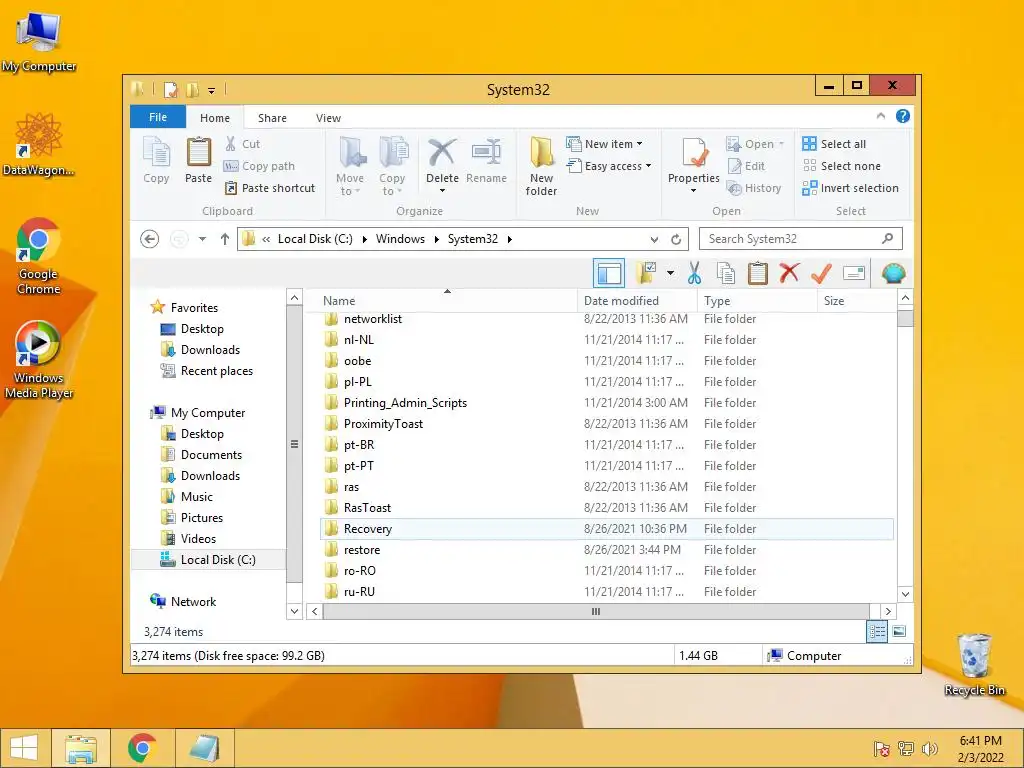Click the Open button in ribbon

point(755,144)
